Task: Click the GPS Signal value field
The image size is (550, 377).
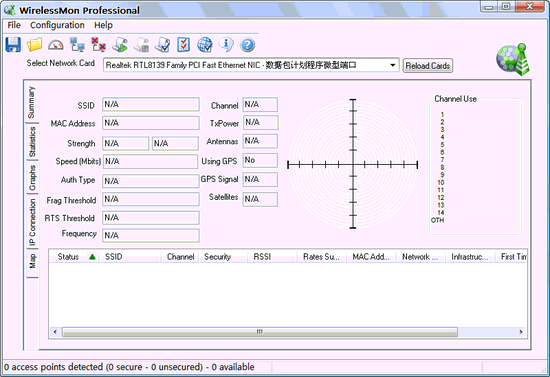Action: [x=260, y=179]
